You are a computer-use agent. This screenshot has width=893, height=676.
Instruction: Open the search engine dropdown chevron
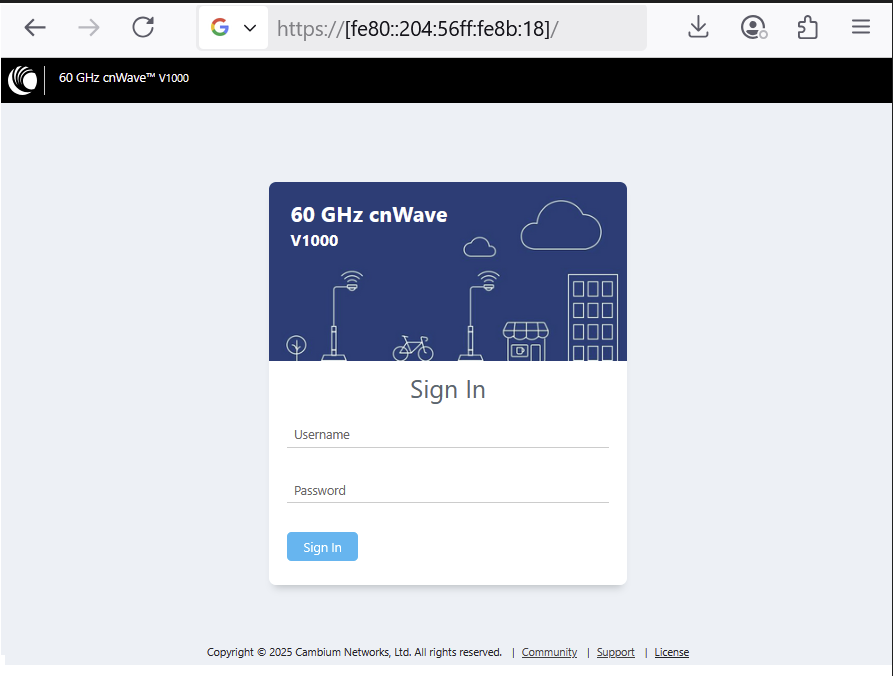click(x=250, y=27)
